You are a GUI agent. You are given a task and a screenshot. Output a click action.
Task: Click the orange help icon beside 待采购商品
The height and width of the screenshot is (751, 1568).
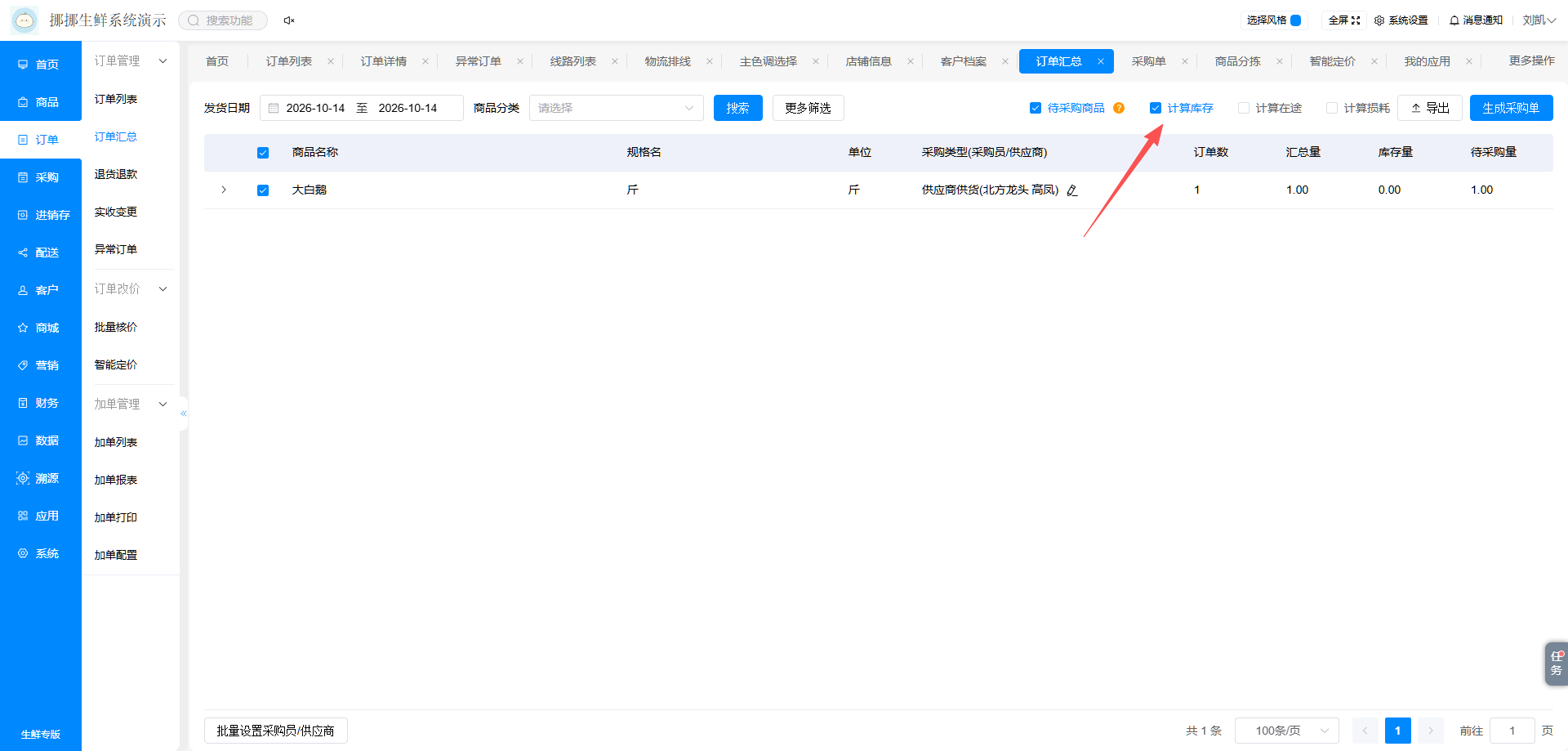(1119, 108)
